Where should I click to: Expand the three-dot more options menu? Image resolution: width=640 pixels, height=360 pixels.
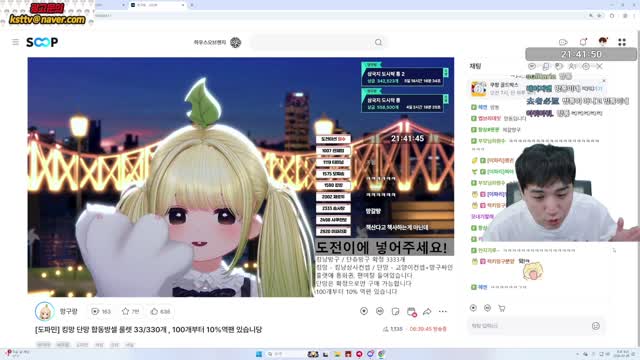443,311
